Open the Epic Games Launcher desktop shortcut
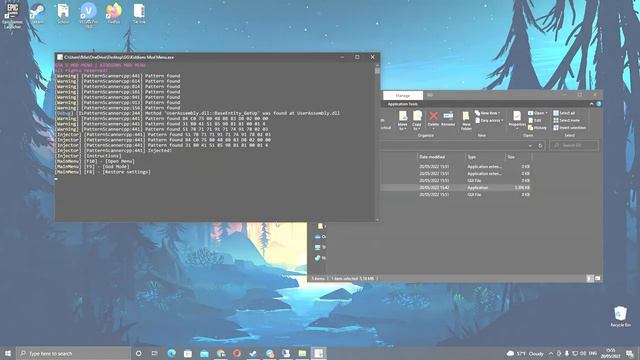 coord(12,16)
